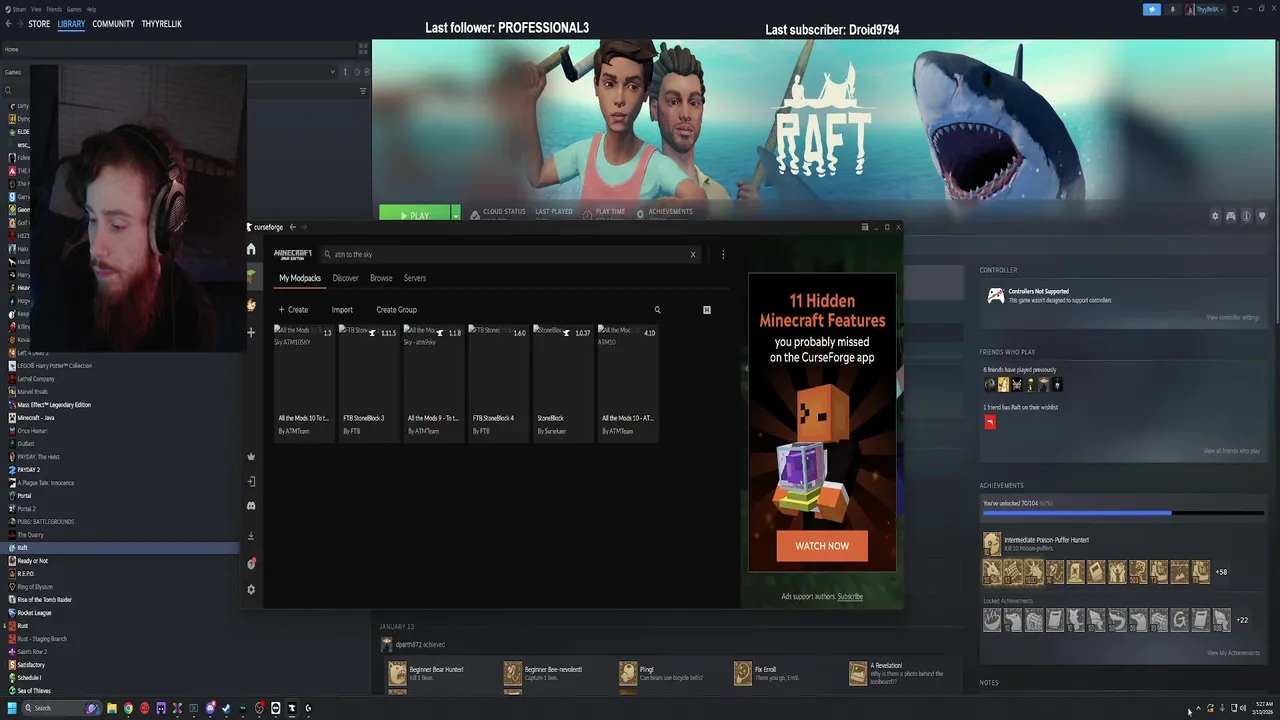1280x720 pixels.
Task: Click Raft achievements progress bar
Action: point(1123,513)
